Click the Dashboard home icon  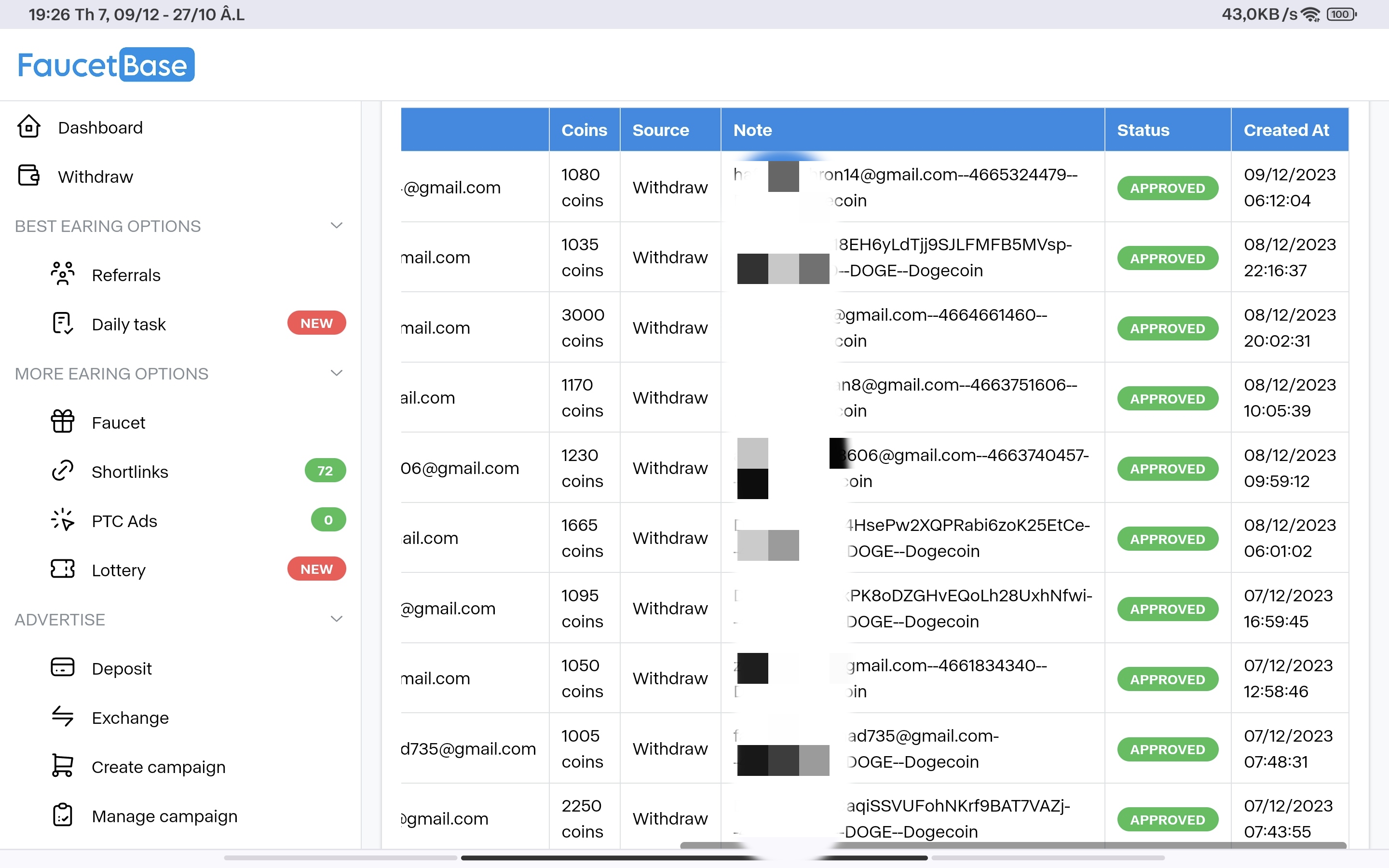click(x=29, y=127)
